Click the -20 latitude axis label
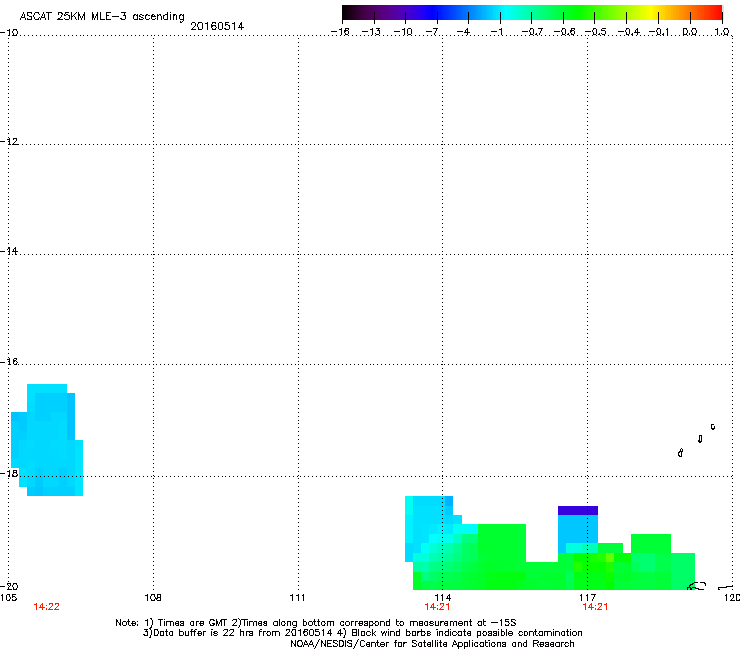Viewport: 740px width, 650px height. [9, 586]
